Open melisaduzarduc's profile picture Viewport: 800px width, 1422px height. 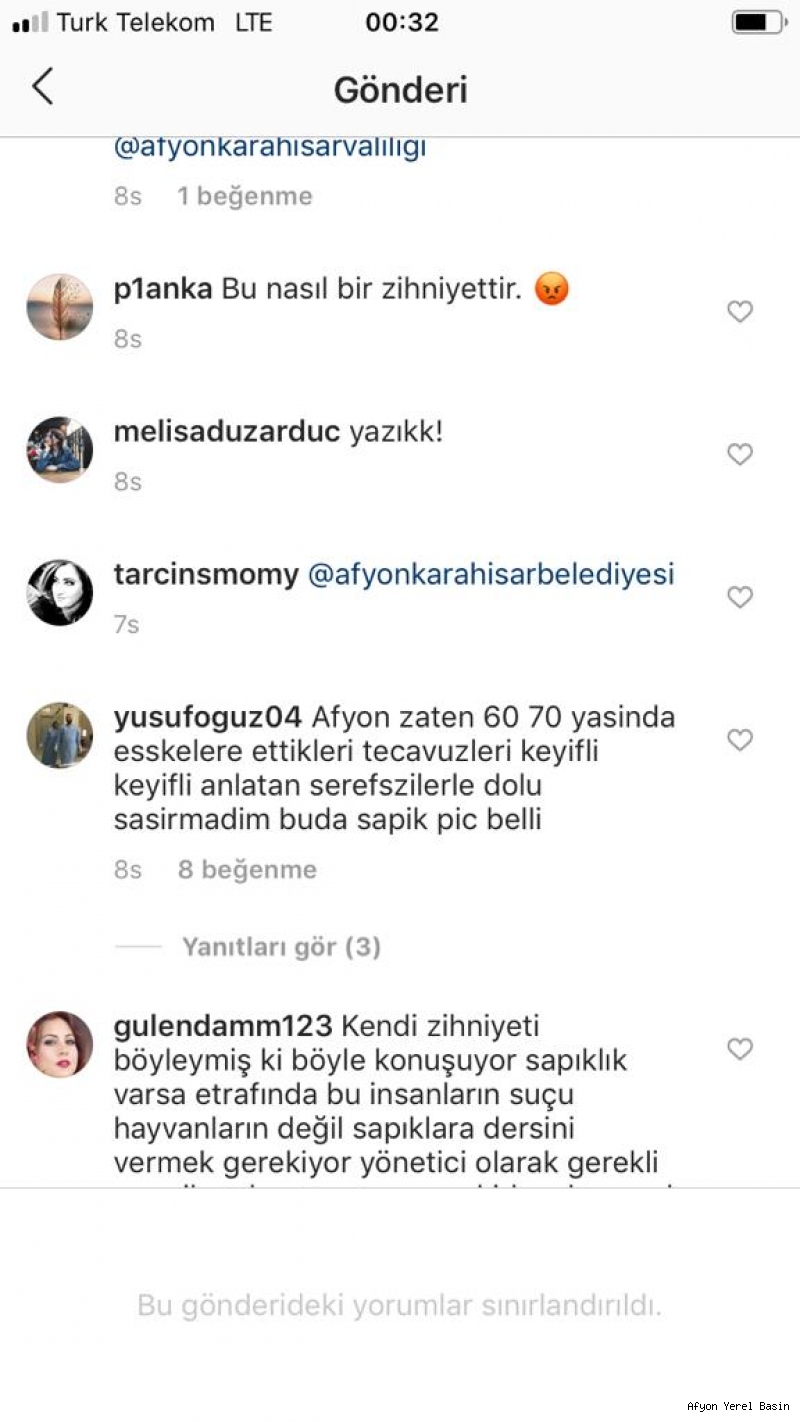59,450
